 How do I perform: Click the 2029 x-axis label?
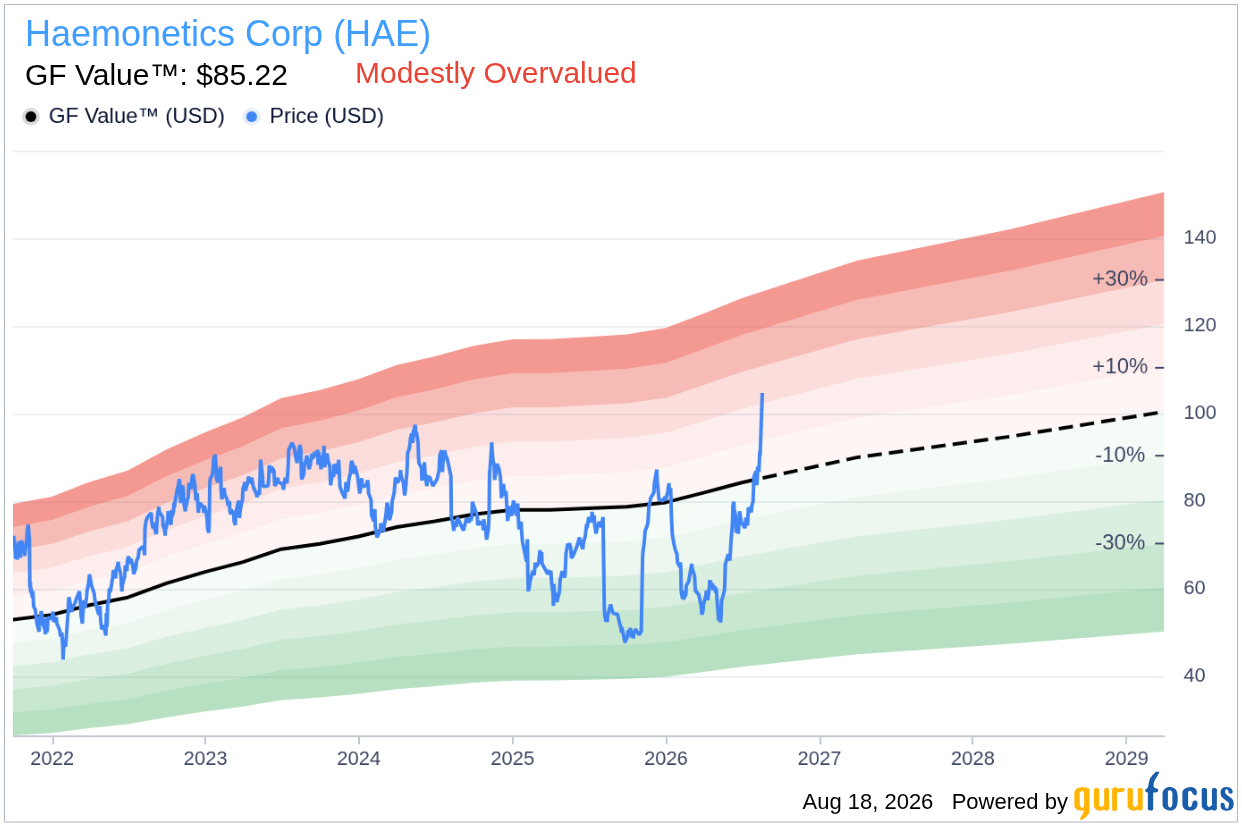click(x=1126, y=758)
